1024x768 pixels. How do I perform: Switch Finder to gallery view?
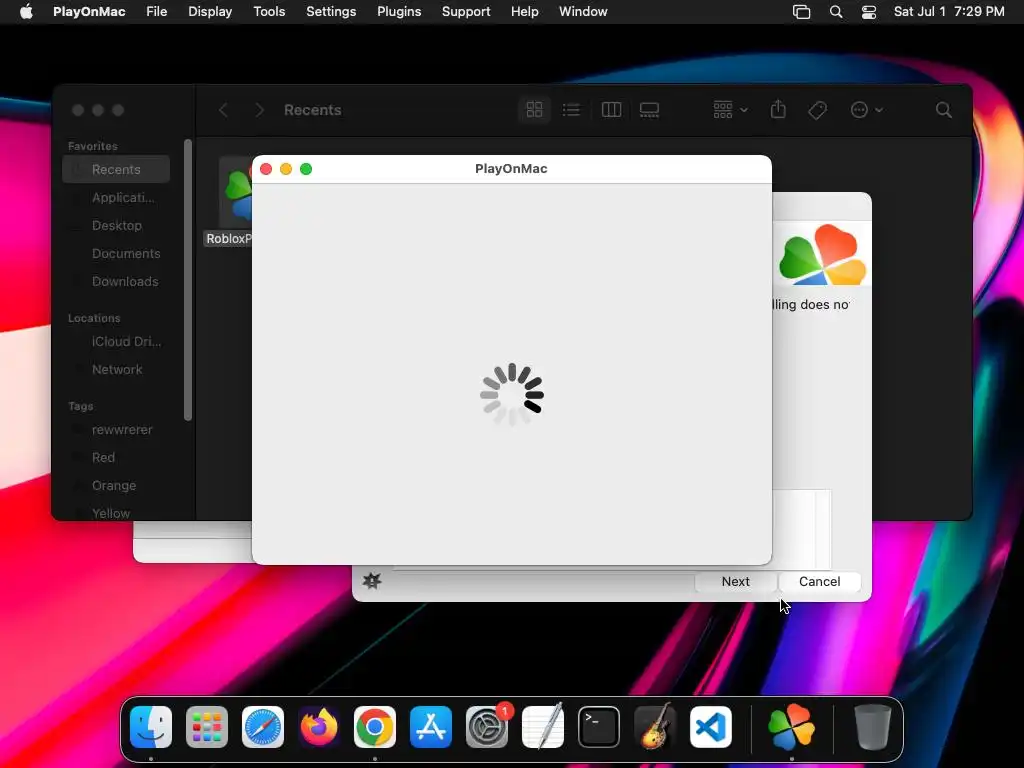649,110
